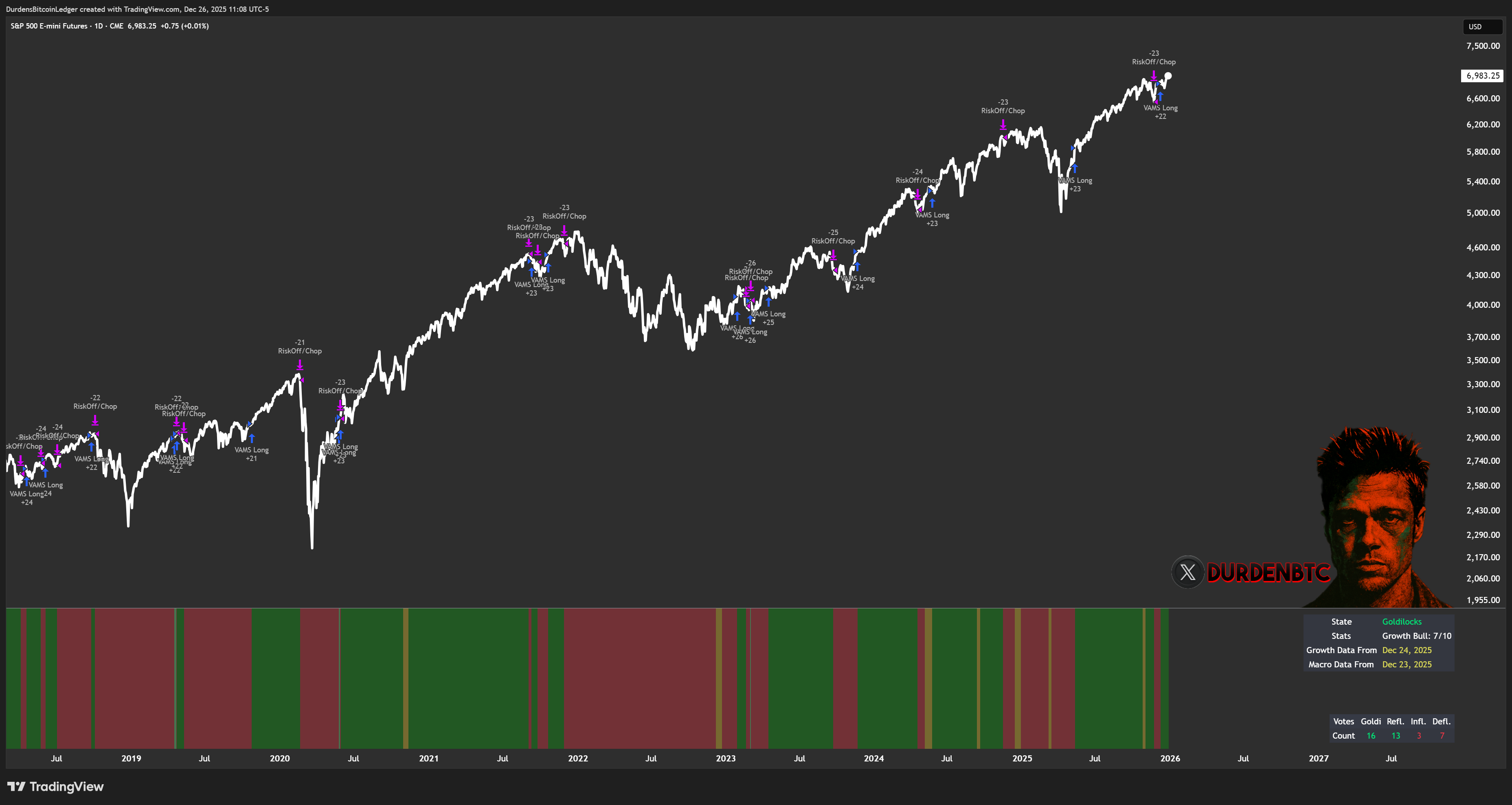Click the TradingView logo at bottom left
The width and height of the screenshot is (1512, 805).
click(55, 786)
